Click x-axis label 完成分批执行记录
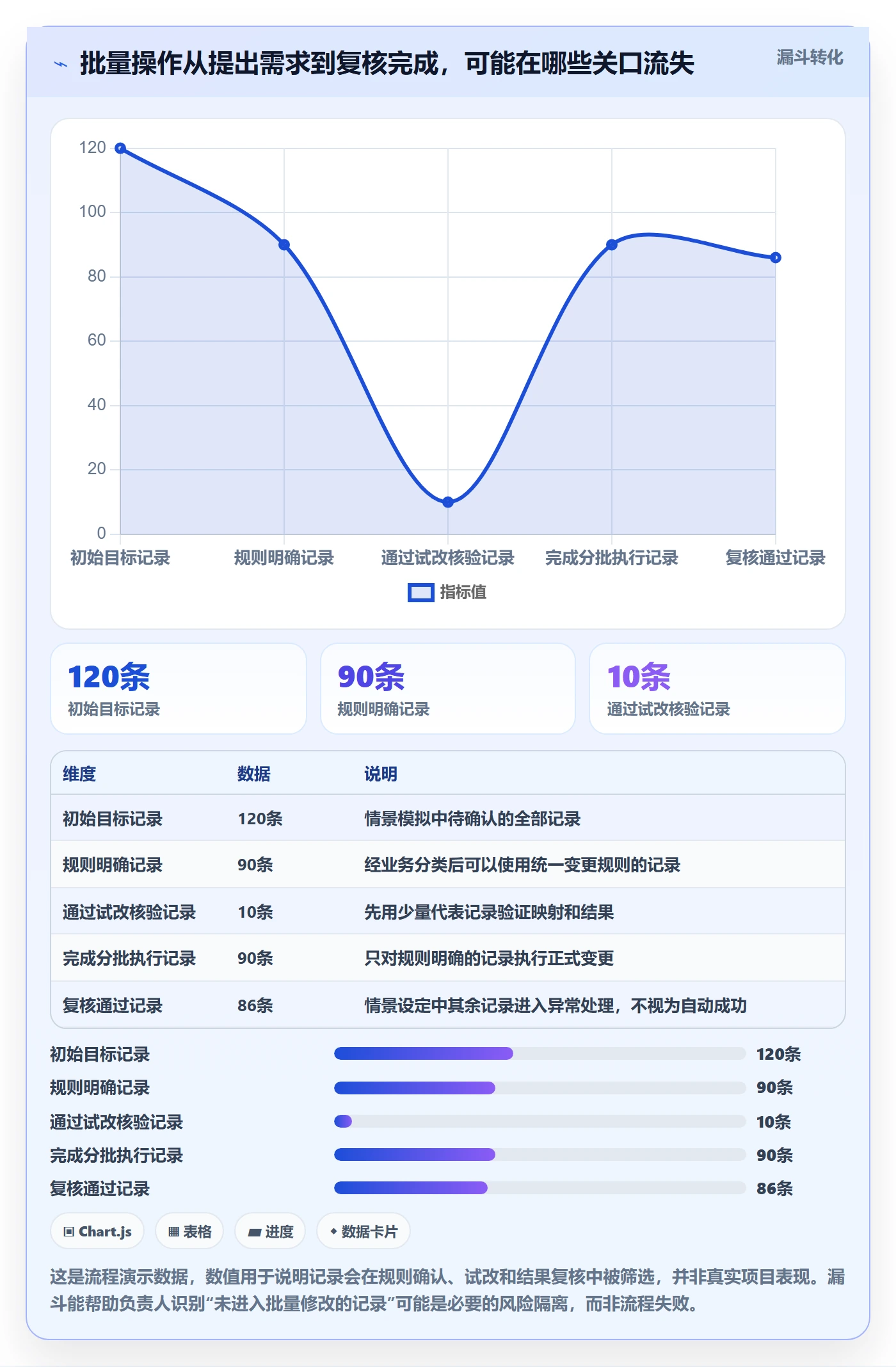896x1367 pixels. (x=612, y=558)
